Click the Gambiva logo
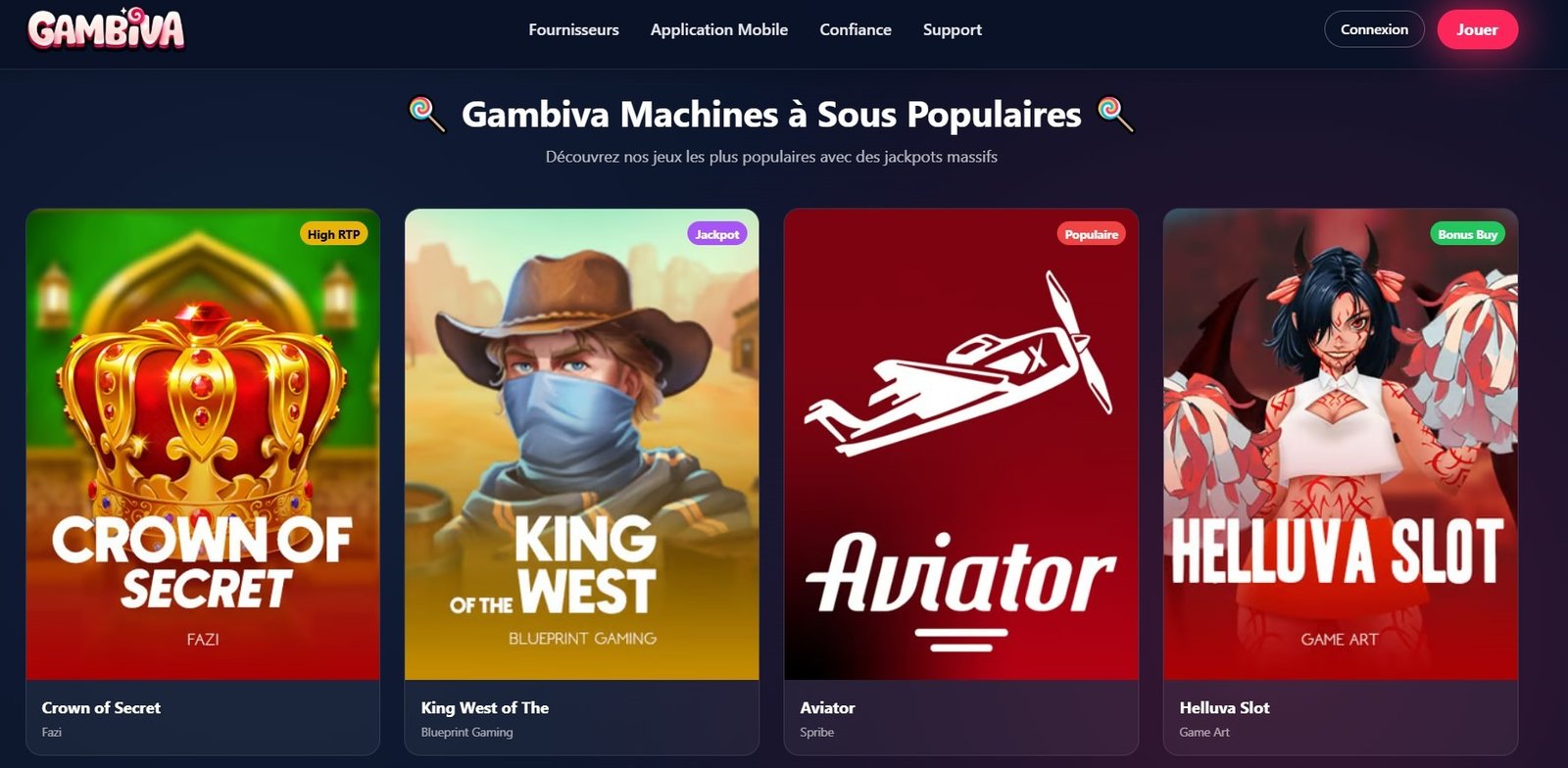1568x768 pixels. click(x=106, y=28)
